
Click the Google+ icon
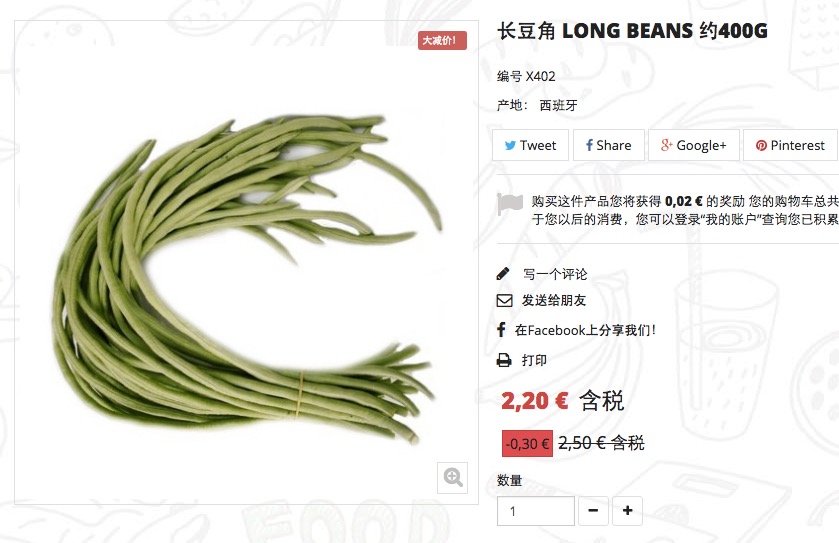[666, 145]
